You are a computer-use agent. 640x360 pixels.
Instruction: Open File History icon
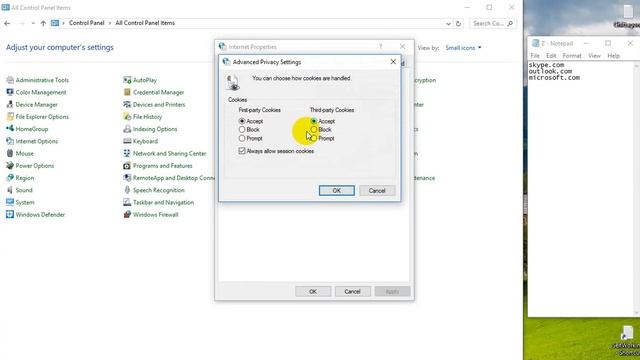click(x=127, y=117)
